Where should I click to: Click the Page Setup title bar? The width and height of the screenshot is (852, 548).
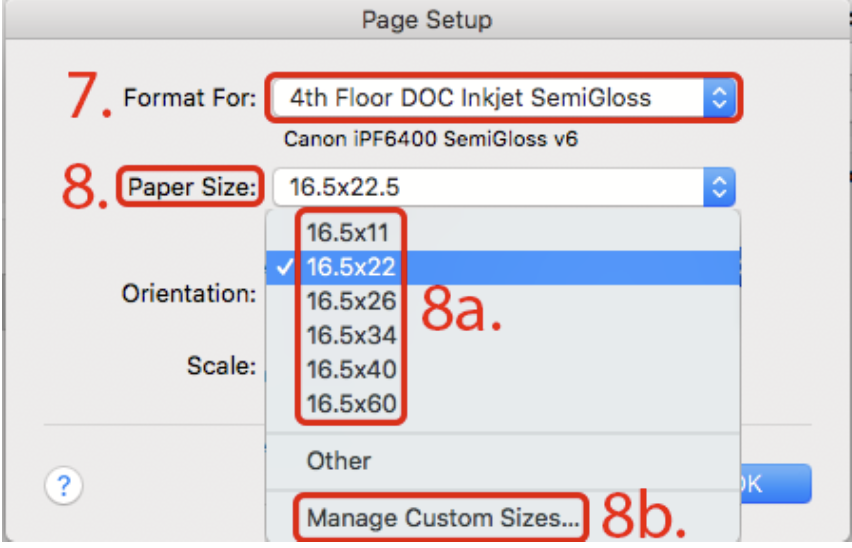click(x=427, y=20)
